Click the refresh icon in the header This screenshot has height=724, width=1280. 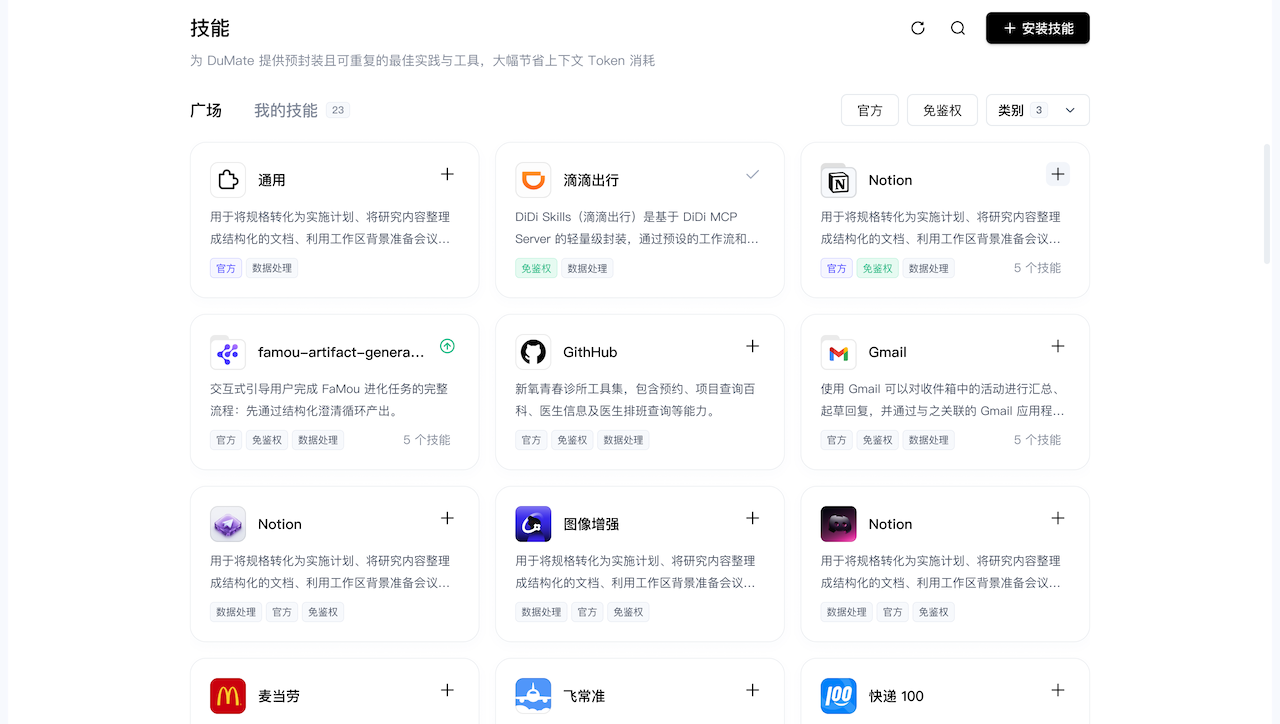pos(918,28)
